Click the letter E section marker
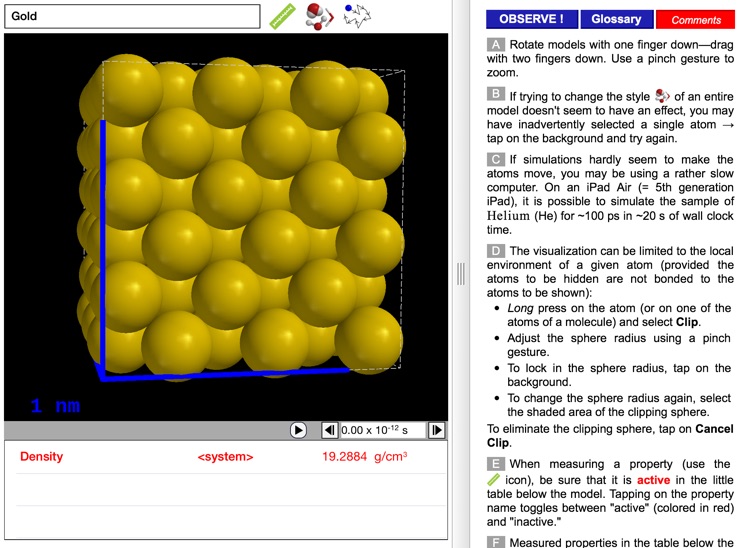750x548 pixels. click(496, 464)
